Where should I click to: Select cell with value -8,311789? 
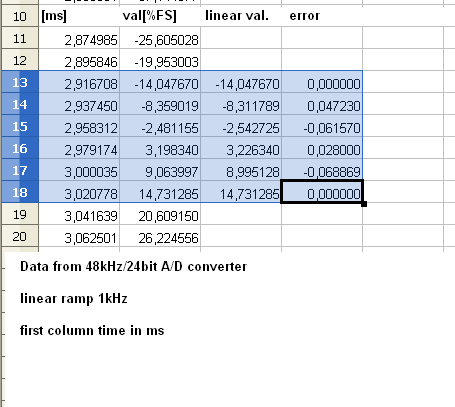tap(241, 104)
